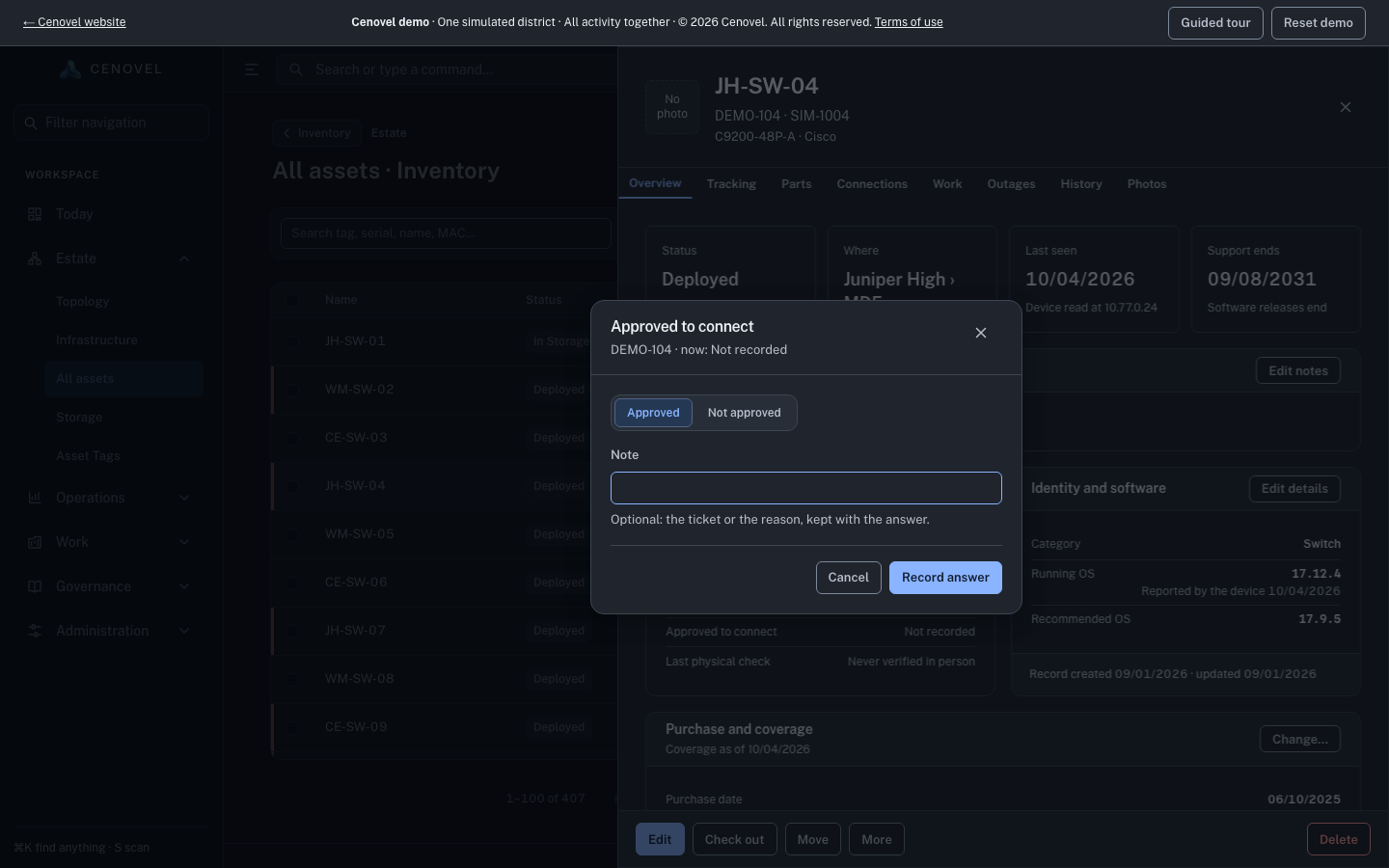Toggle the sidebar menu icon
Viewport: 1389px width, 868px height.
click(x=252, y=69)
